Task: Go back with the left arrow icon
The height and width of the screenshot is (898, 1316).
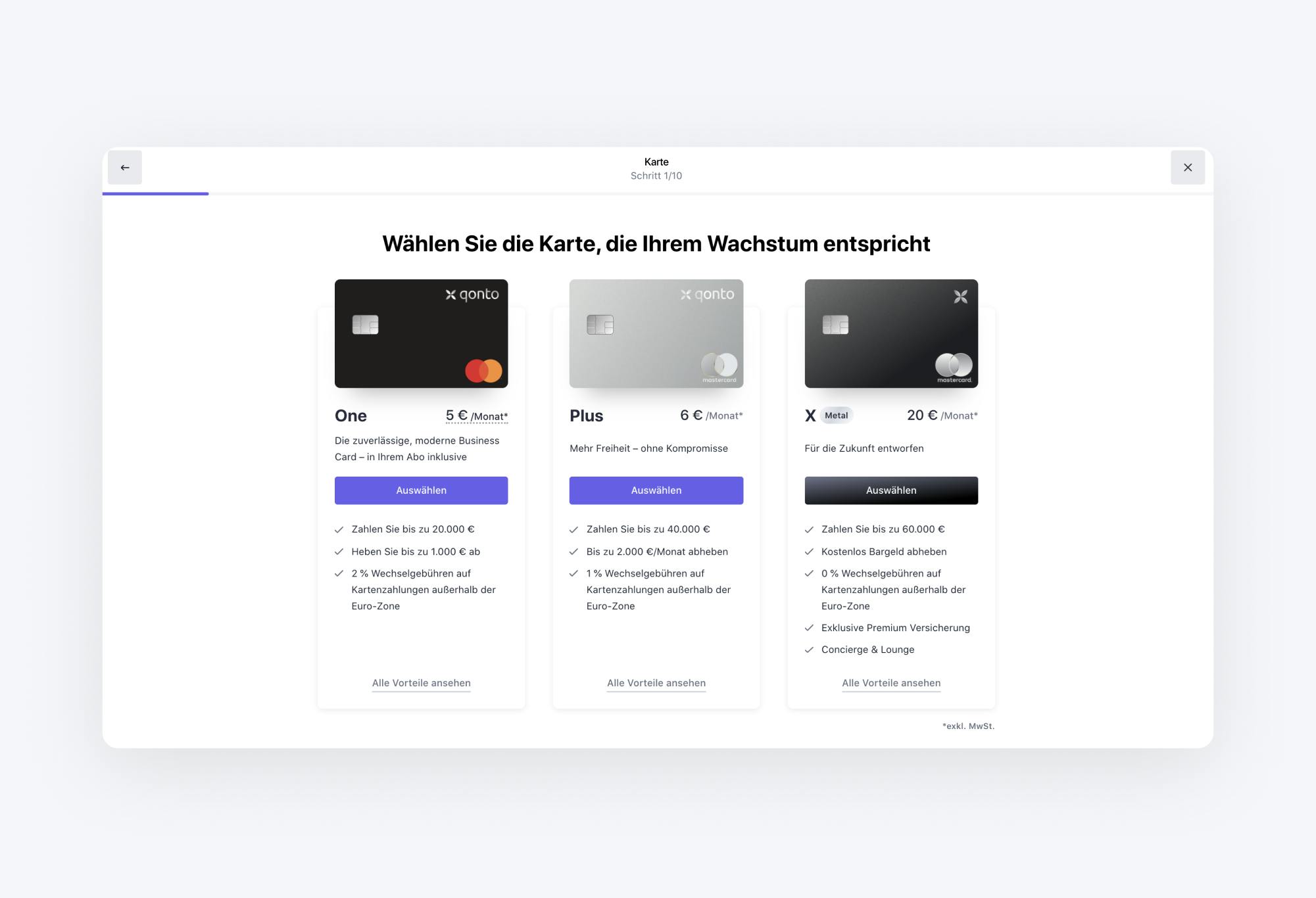Action: point(125,168)
